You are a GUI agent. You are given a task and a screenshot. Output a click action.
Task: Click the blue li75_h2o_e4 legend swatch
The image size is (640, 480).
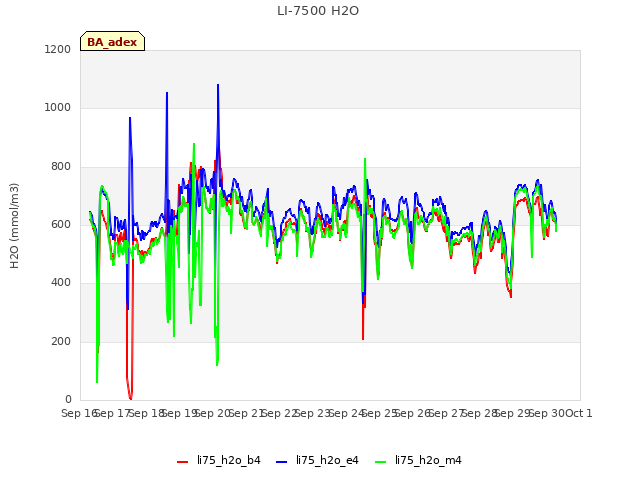coord(281,462)
